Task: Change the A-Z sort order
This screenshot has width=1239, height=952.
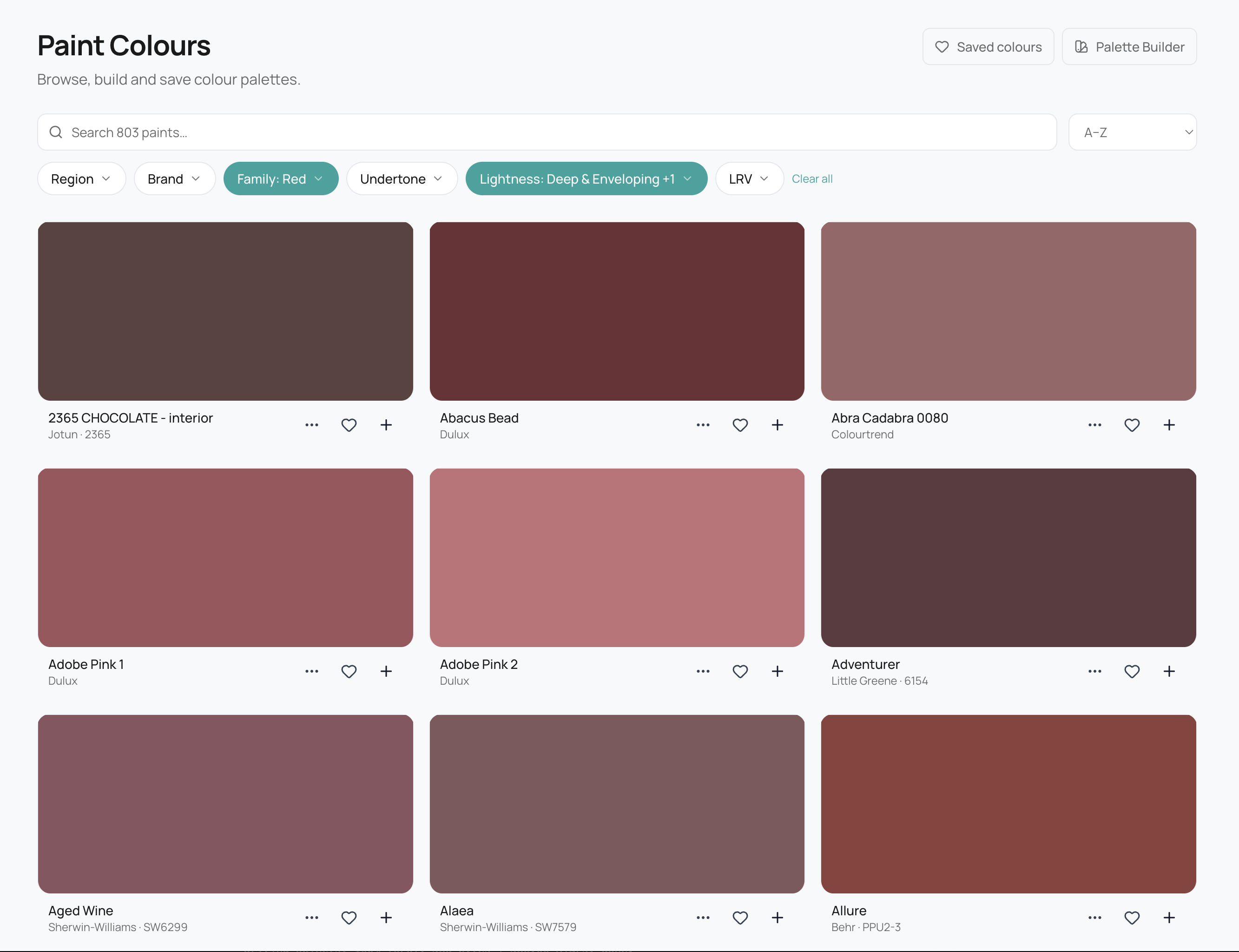Action: pos(1132,132)
